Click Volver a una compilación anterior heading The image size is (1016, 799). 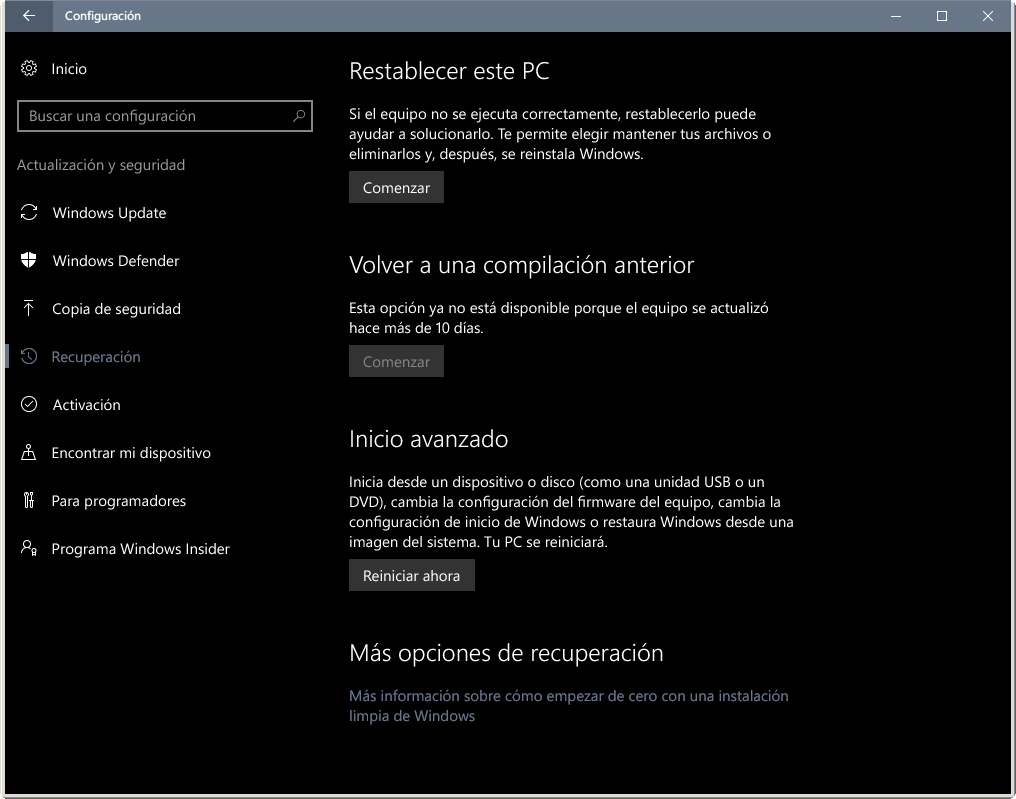522,265
